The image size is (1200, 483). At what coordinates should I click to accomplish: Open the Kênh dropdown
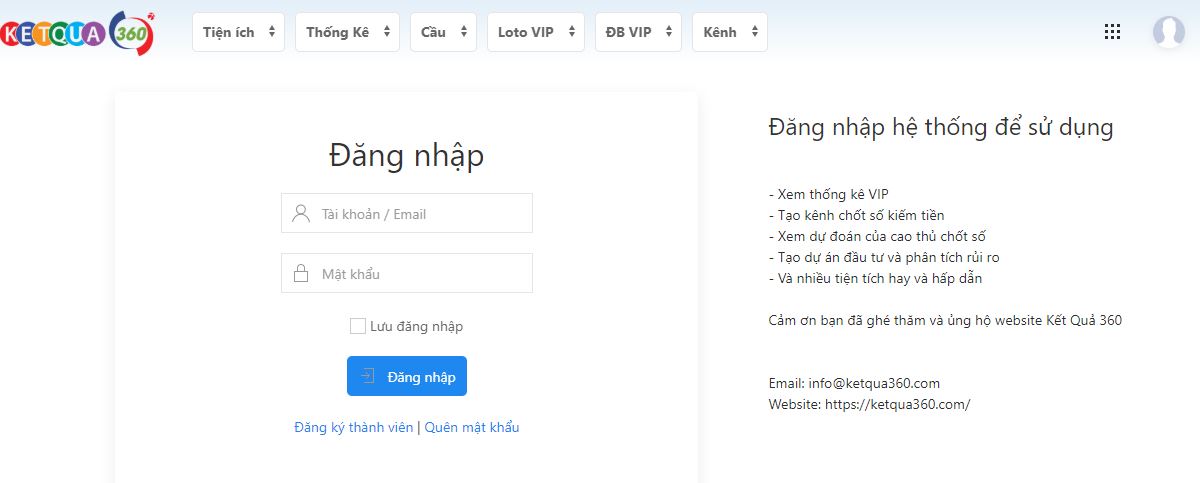tap(729, 32)
